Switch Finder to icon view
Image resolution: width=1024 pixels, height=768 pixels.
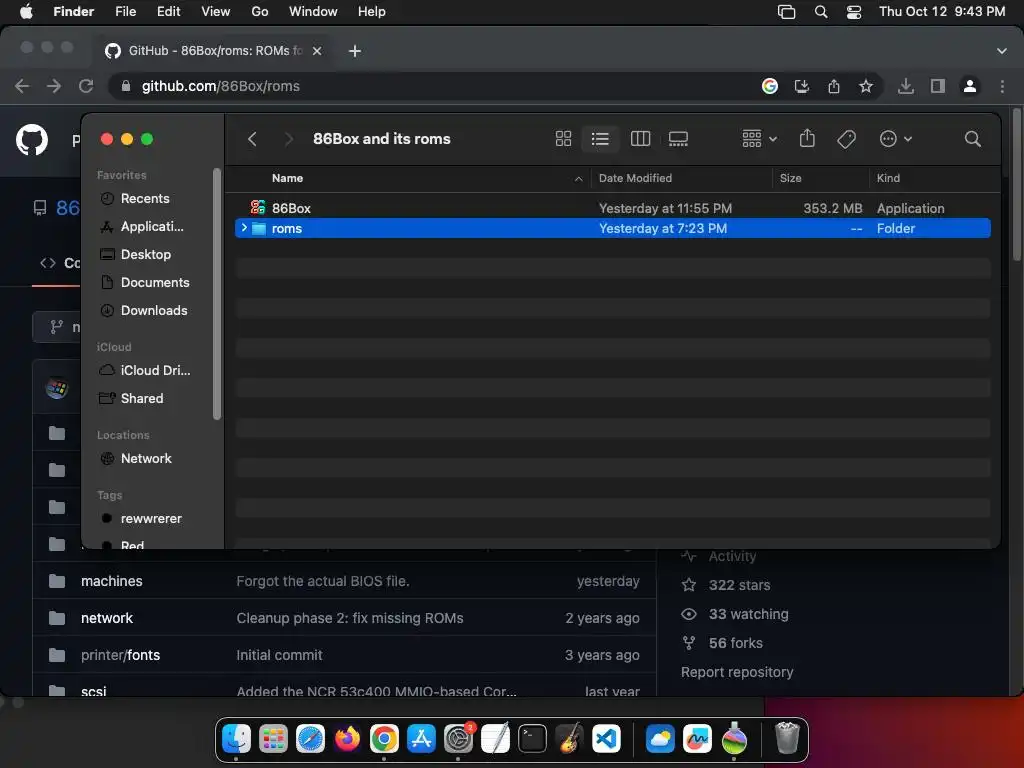[563, 138]
